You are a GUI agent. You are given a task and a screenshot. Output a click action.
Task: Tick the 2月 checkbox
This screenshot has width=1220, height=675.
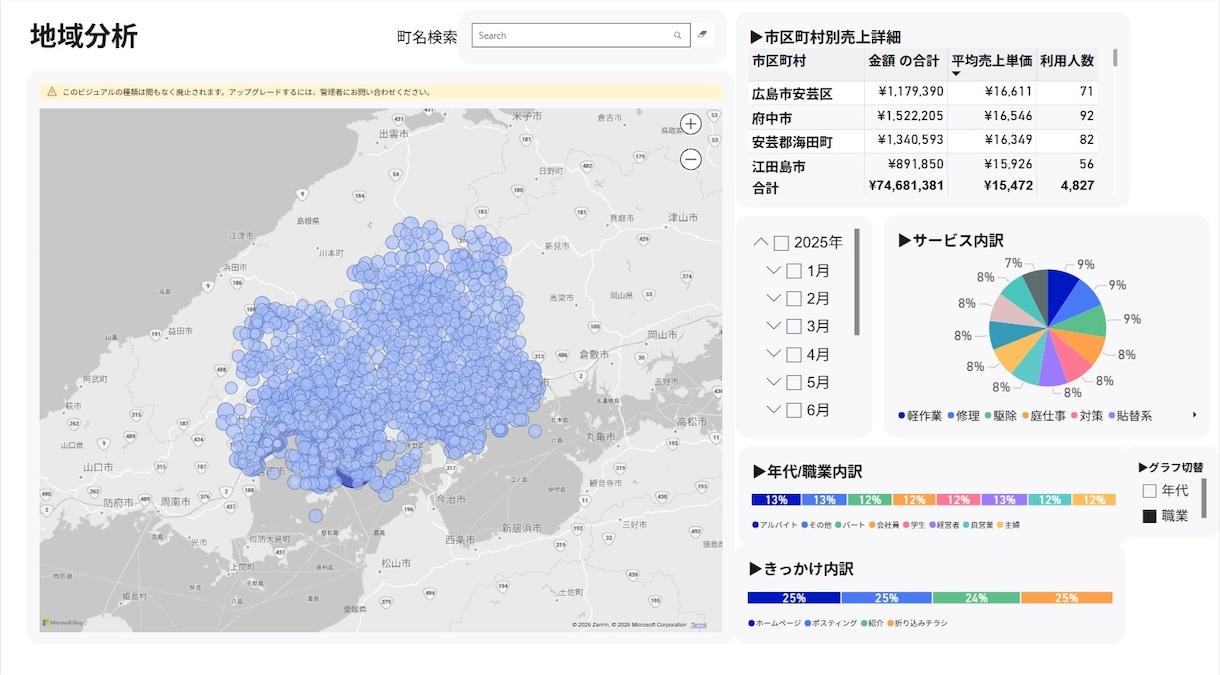(794, 298)
